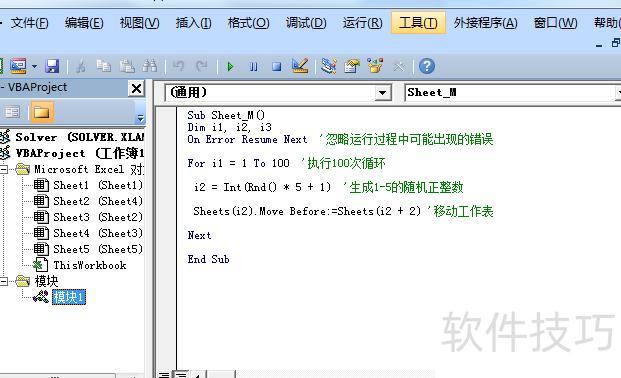The width and height of the screenshot is (621, 378).
Task: Click the Copy toolbar icon
Action: point(103,66)
